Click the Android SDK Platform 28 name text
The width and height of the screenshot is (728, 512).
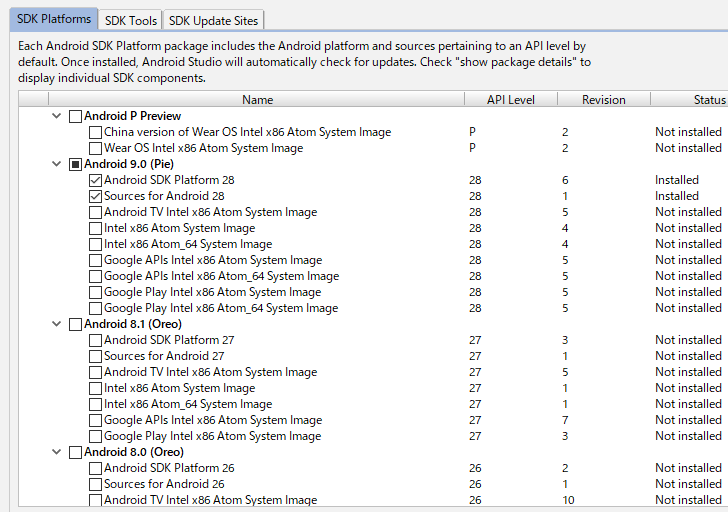[169, 180]
